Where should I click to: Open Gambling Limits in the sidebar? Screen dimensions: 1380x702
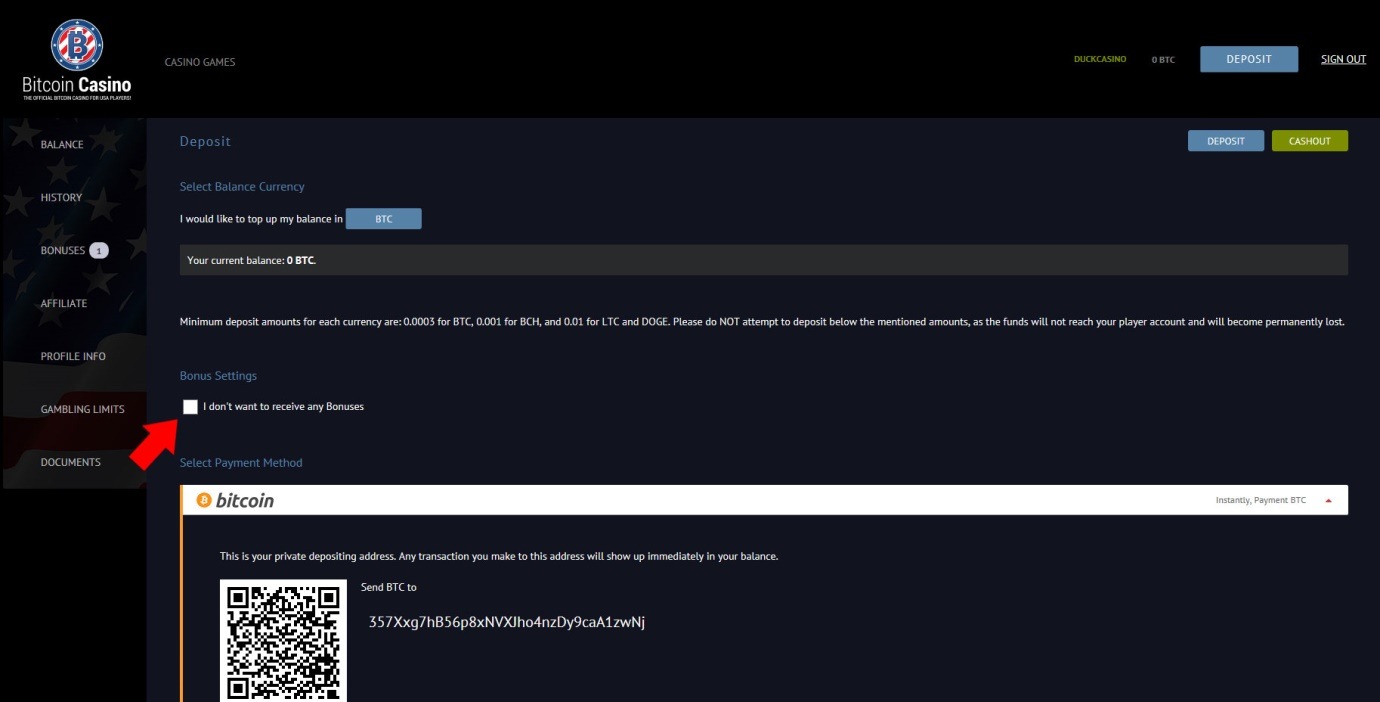click(x=82, y=410)
